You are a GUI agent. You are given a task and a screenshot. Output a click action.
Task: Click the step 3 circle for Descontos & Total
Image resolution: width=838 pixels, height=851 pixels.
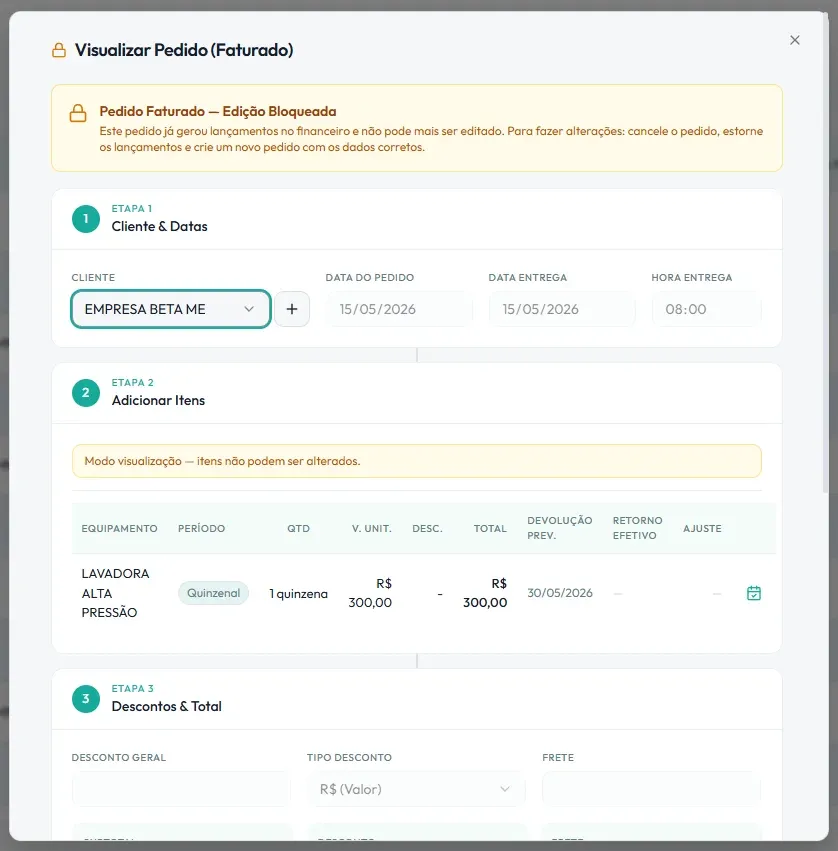point(86,698)
